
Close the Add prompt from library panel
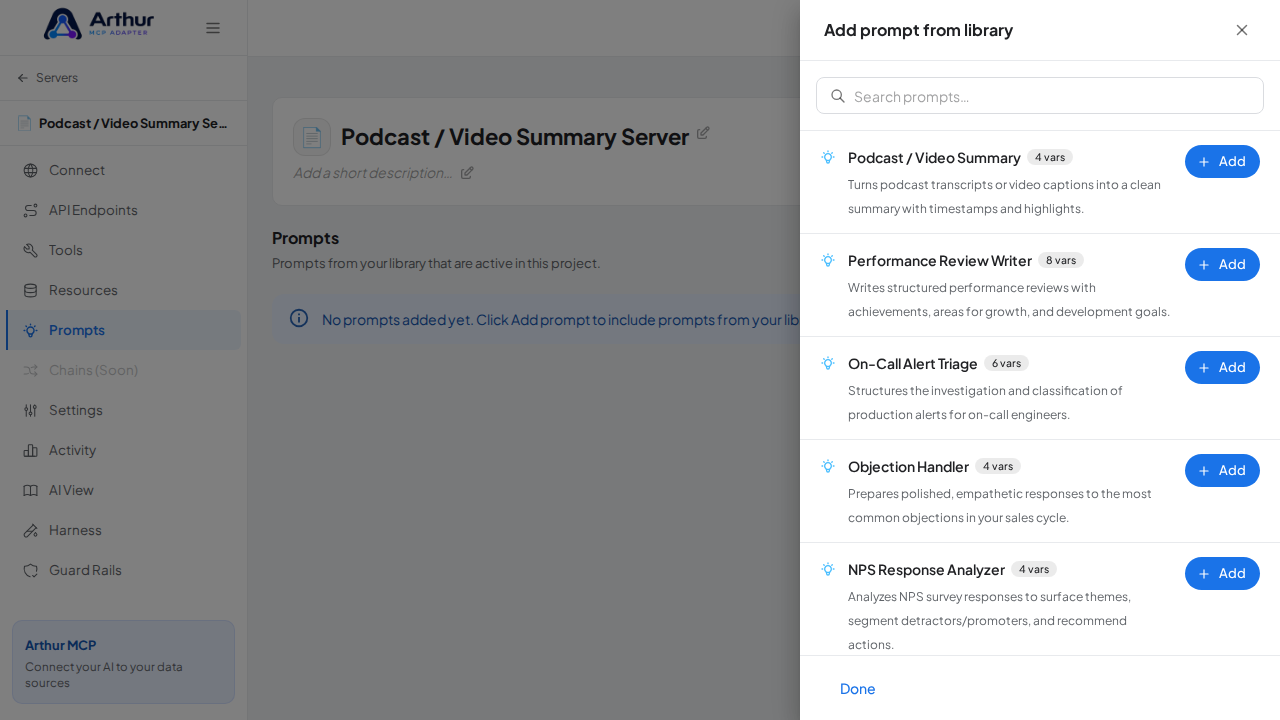1242,30
